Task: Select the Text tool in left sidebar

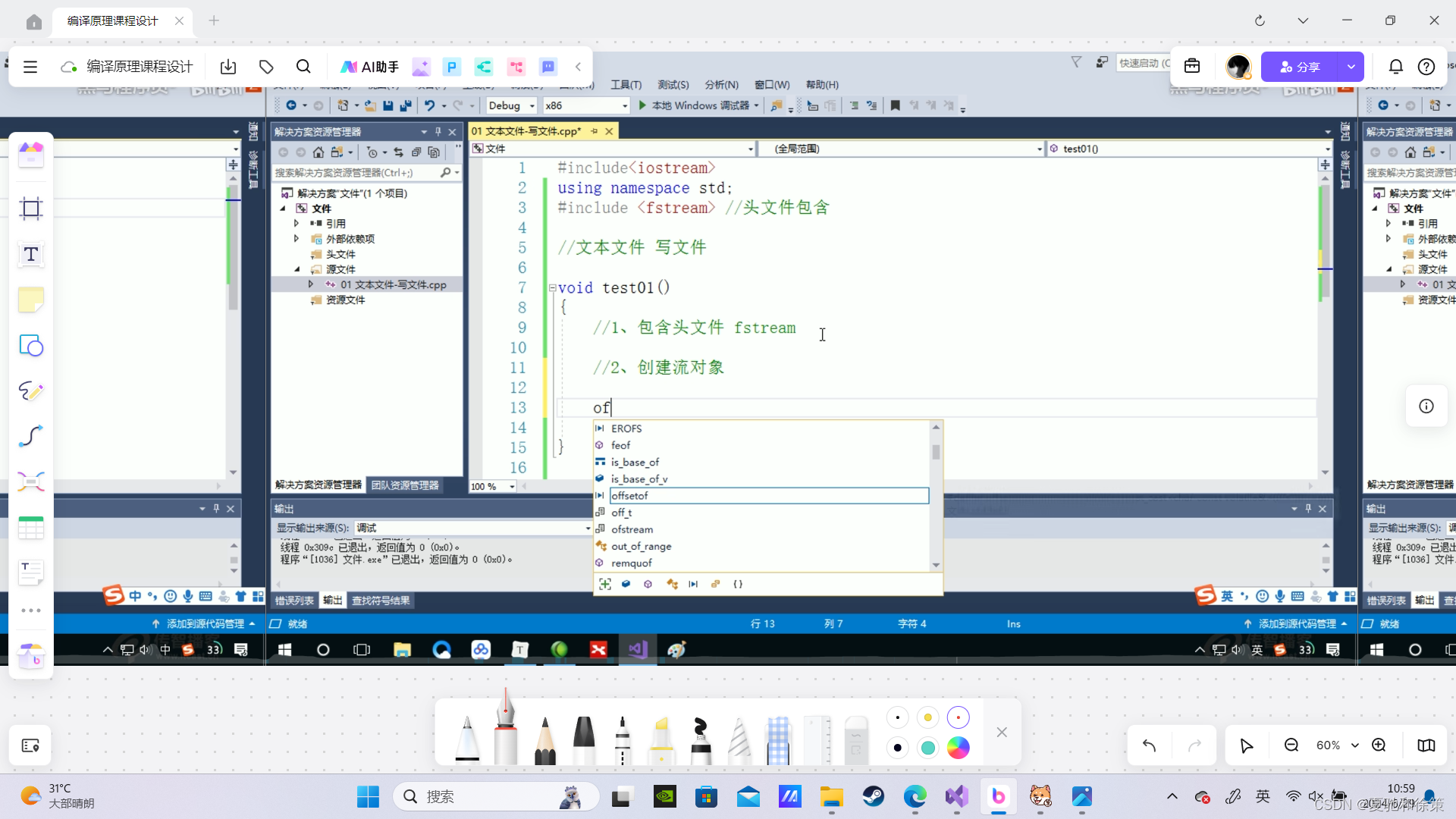Action: [x=31, y=254]
